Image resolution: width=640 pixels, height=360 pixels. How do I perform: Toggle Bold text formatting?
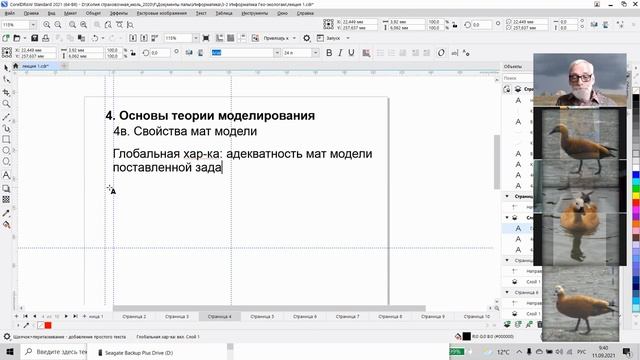(329, 53)
